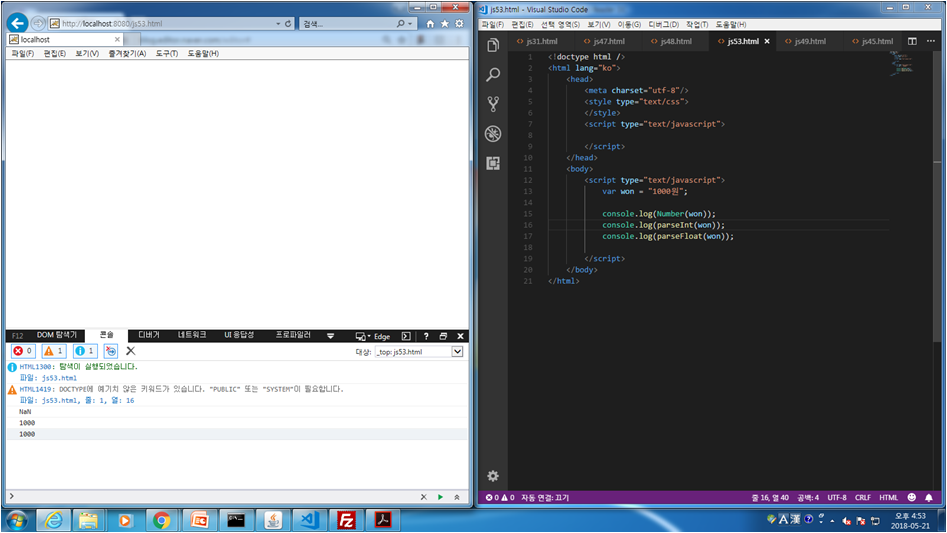Expand console input to multiline mode
This screenshot has height=533, width=947.
(x=457, y=497)
